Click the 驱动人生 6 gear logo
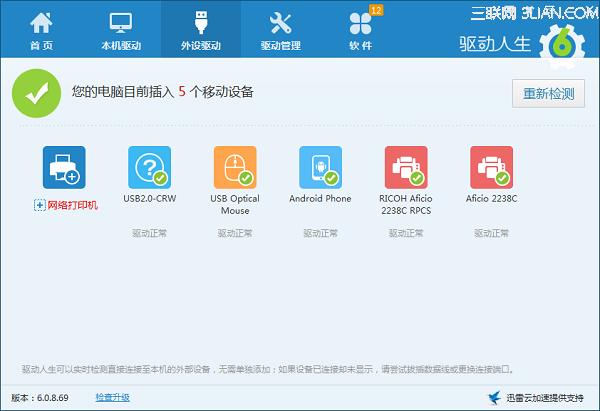The image size is (600, 411). 562,46
